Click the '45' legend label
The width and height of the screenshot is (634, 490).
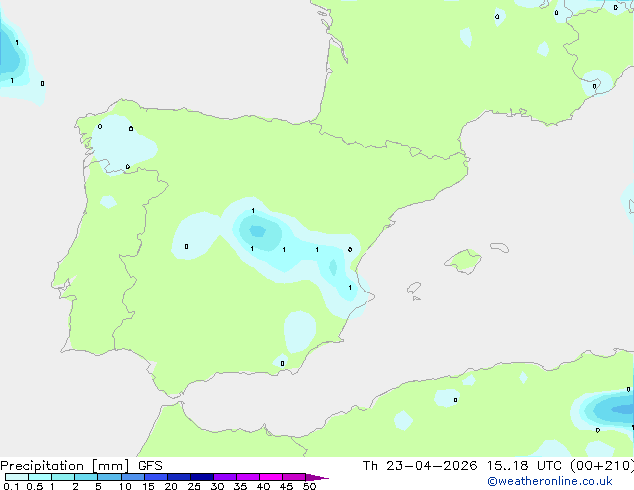point(286,486)
